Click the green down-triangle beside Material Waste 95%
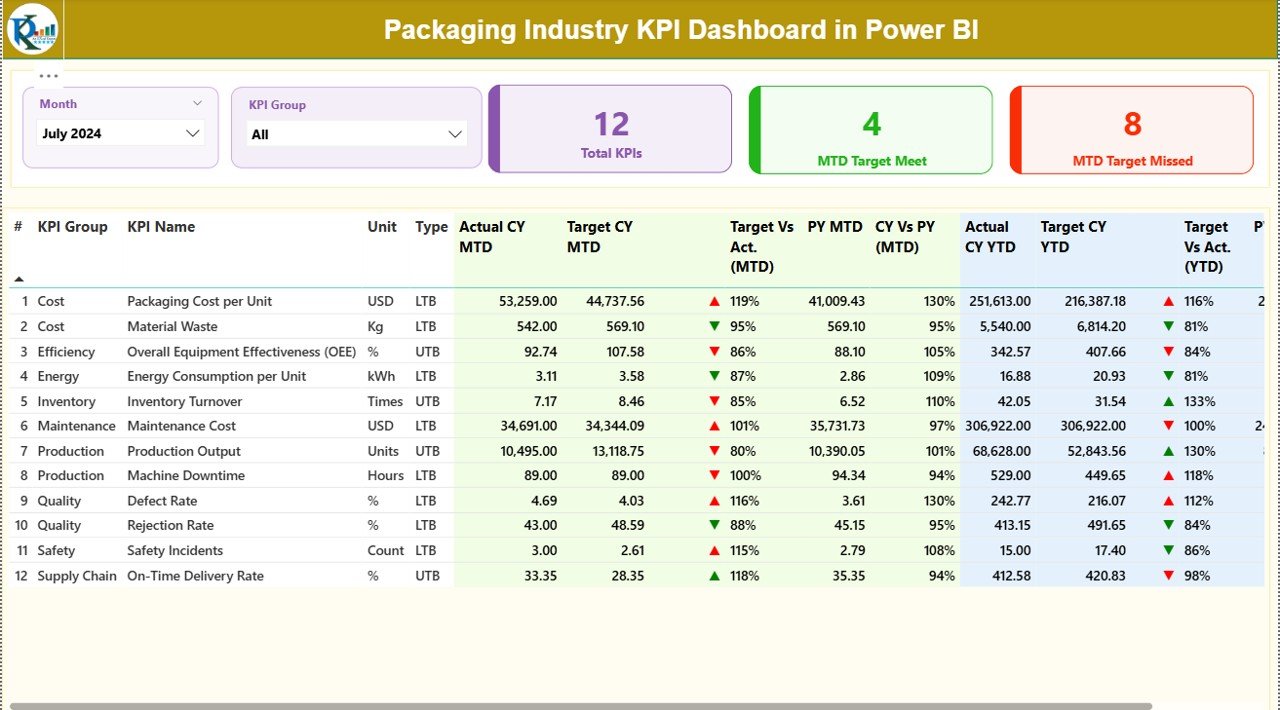The image size is (1280, 710). (713, 326)
